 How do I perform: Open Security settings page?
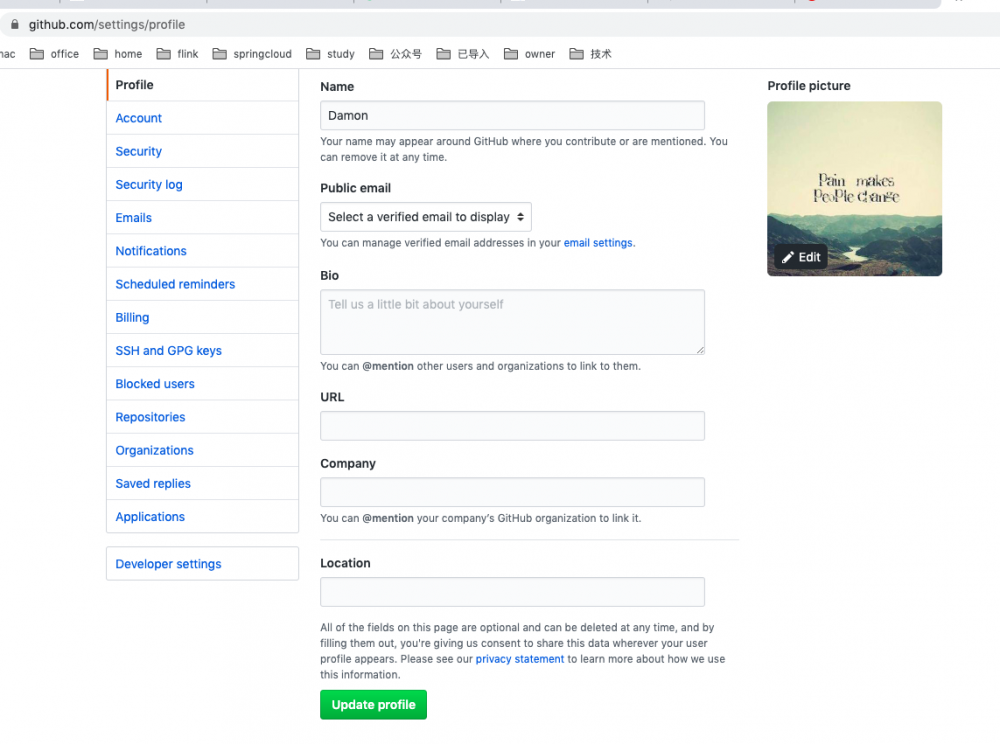coord(203,151)
